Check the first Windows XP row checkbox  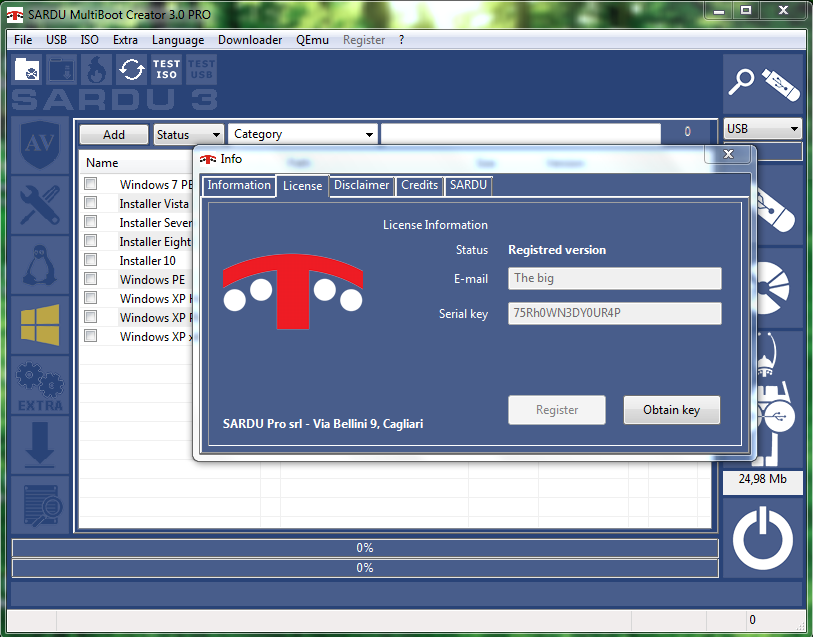pos(91,298)
